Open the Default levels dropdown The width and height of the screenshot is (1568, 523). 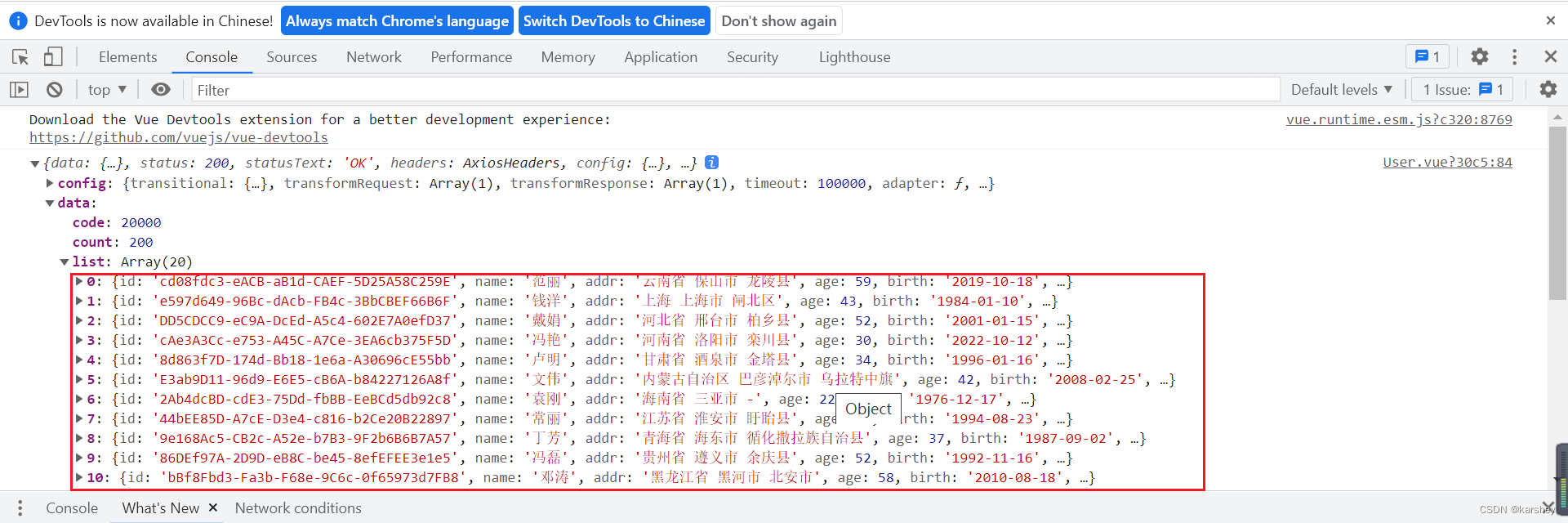1342,90
